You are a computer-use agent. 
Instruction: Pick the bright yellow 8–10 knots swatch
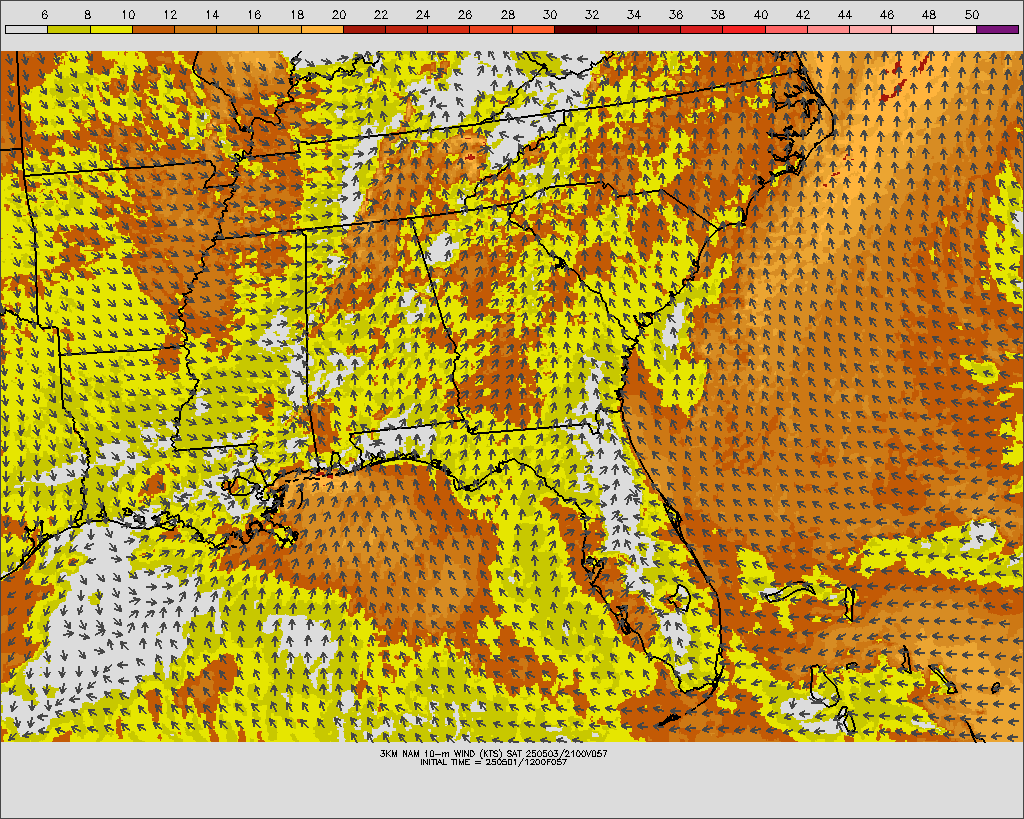click(111, 29)
